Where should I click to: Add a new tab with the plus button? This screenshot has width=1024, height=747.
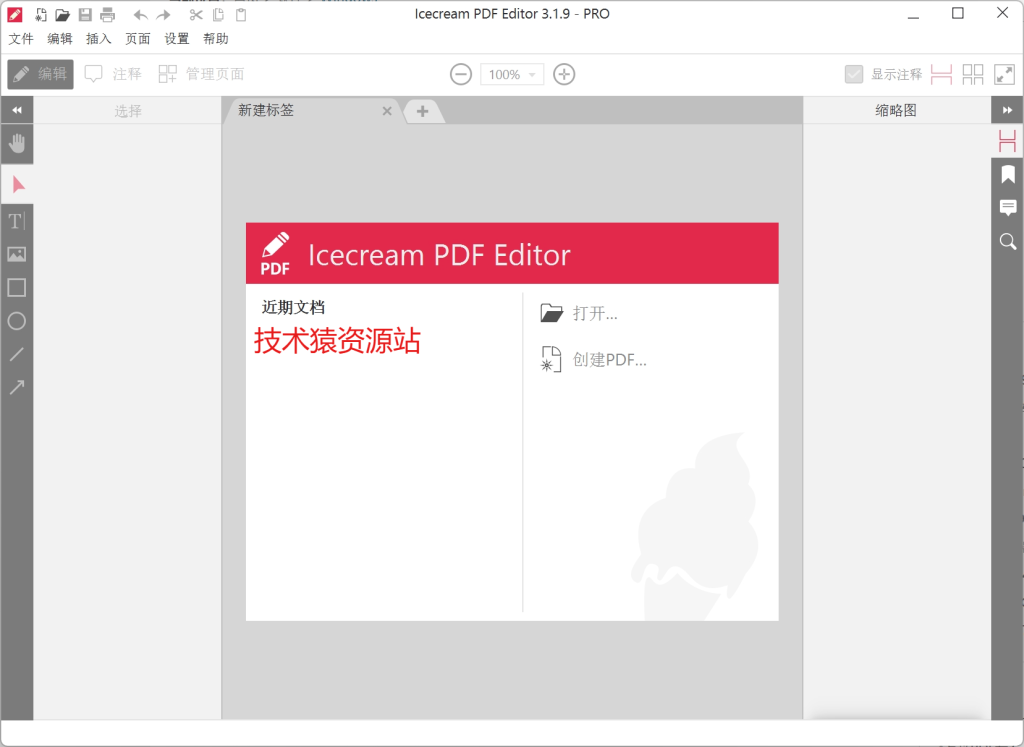[423, 111]
